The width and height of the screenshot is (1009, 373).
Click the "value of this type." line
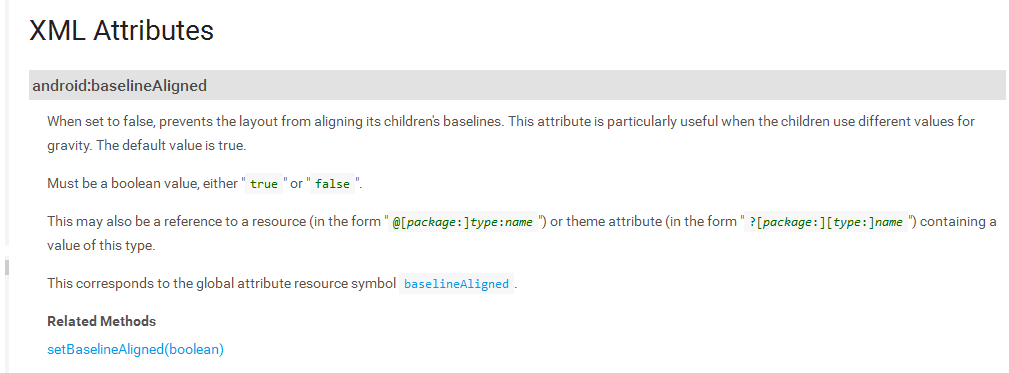click(101, 246)
